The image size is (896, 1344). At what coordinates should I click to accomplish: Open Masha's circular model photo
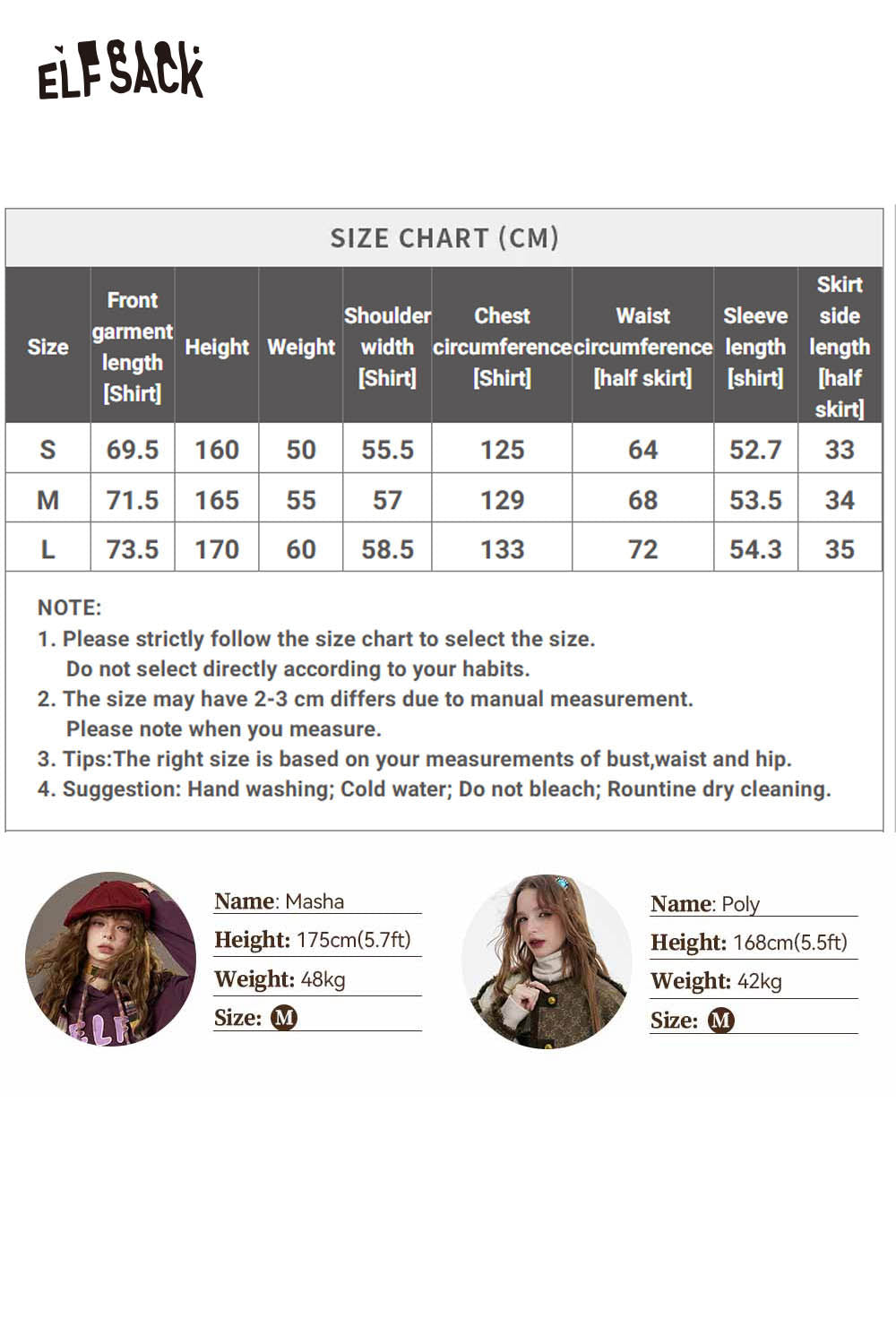click(x=110, y=958)
